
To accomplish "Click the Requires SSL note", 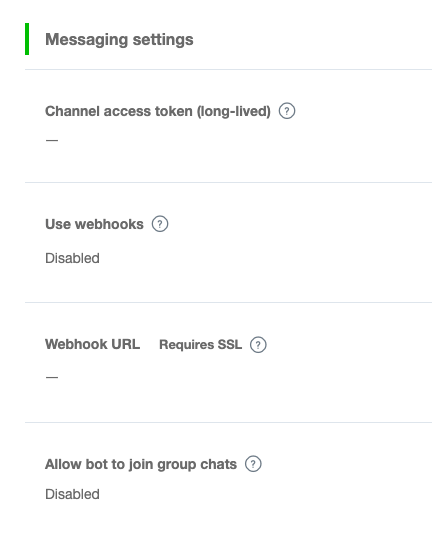I will tap(201, 345).
